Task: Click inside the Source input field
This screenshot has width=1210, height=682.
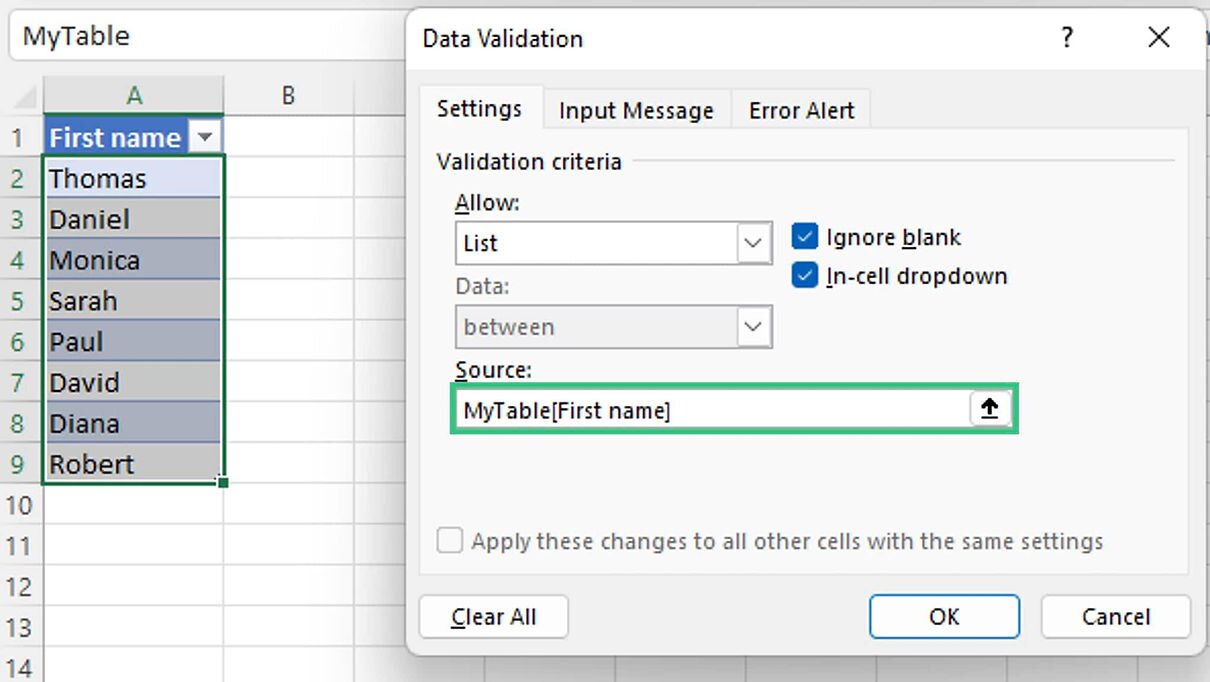Action: click(x=710, y=410)
